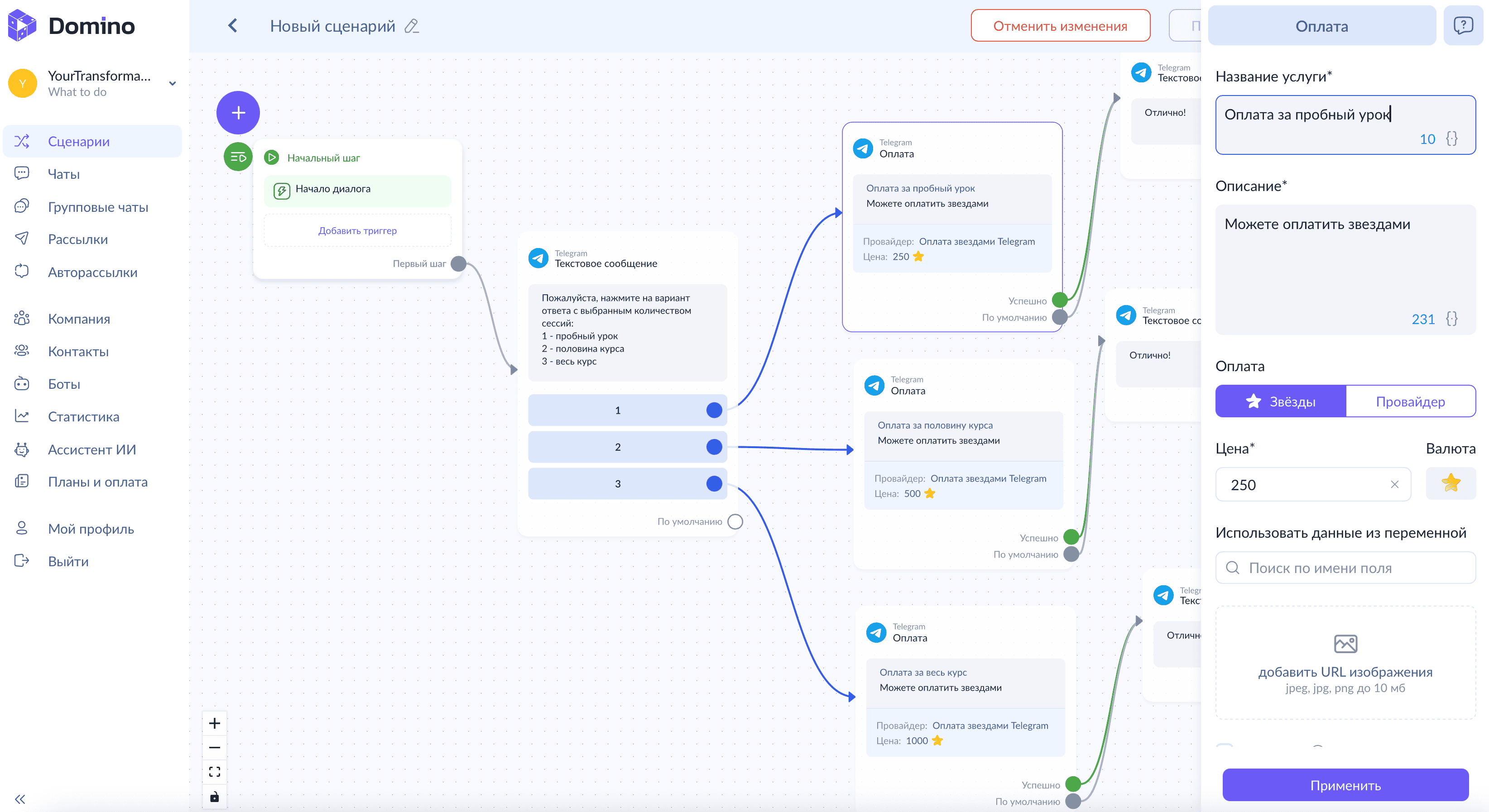Viewport: 1489px width, 812px height.
Task: Clear the price value with X icon
Action: pyautogui.click(x=1395, y=484)
